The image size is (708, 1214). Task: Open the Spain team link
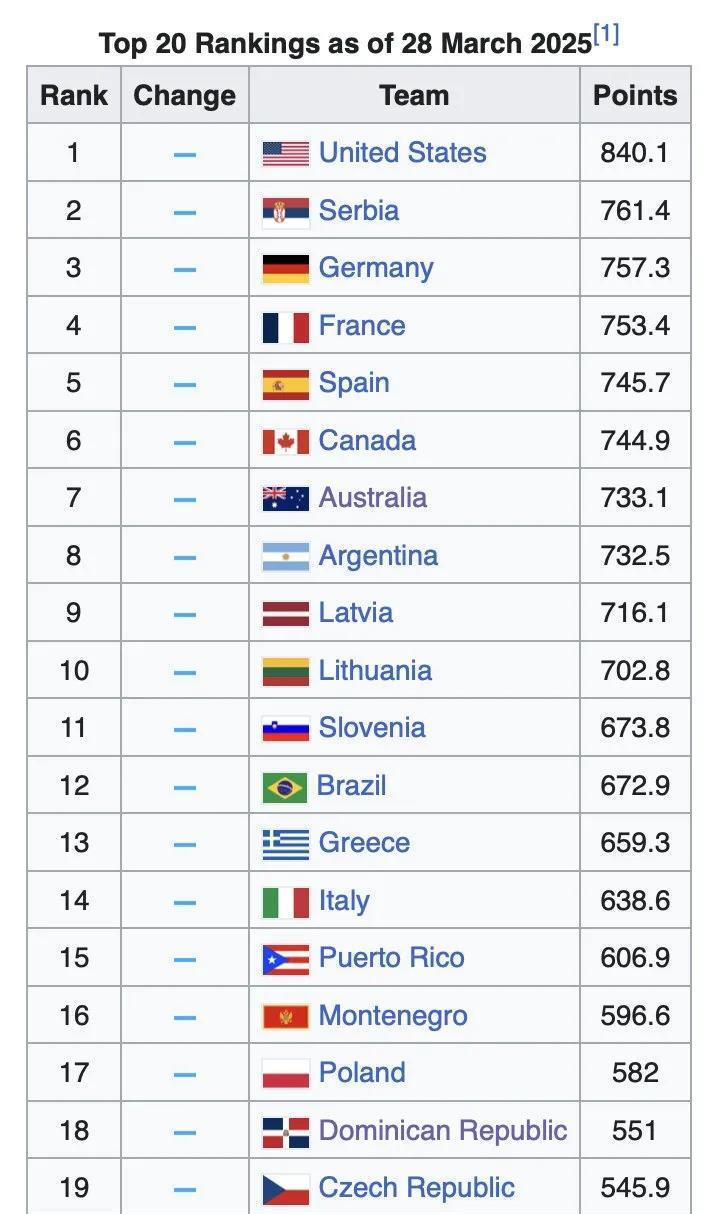353,383
